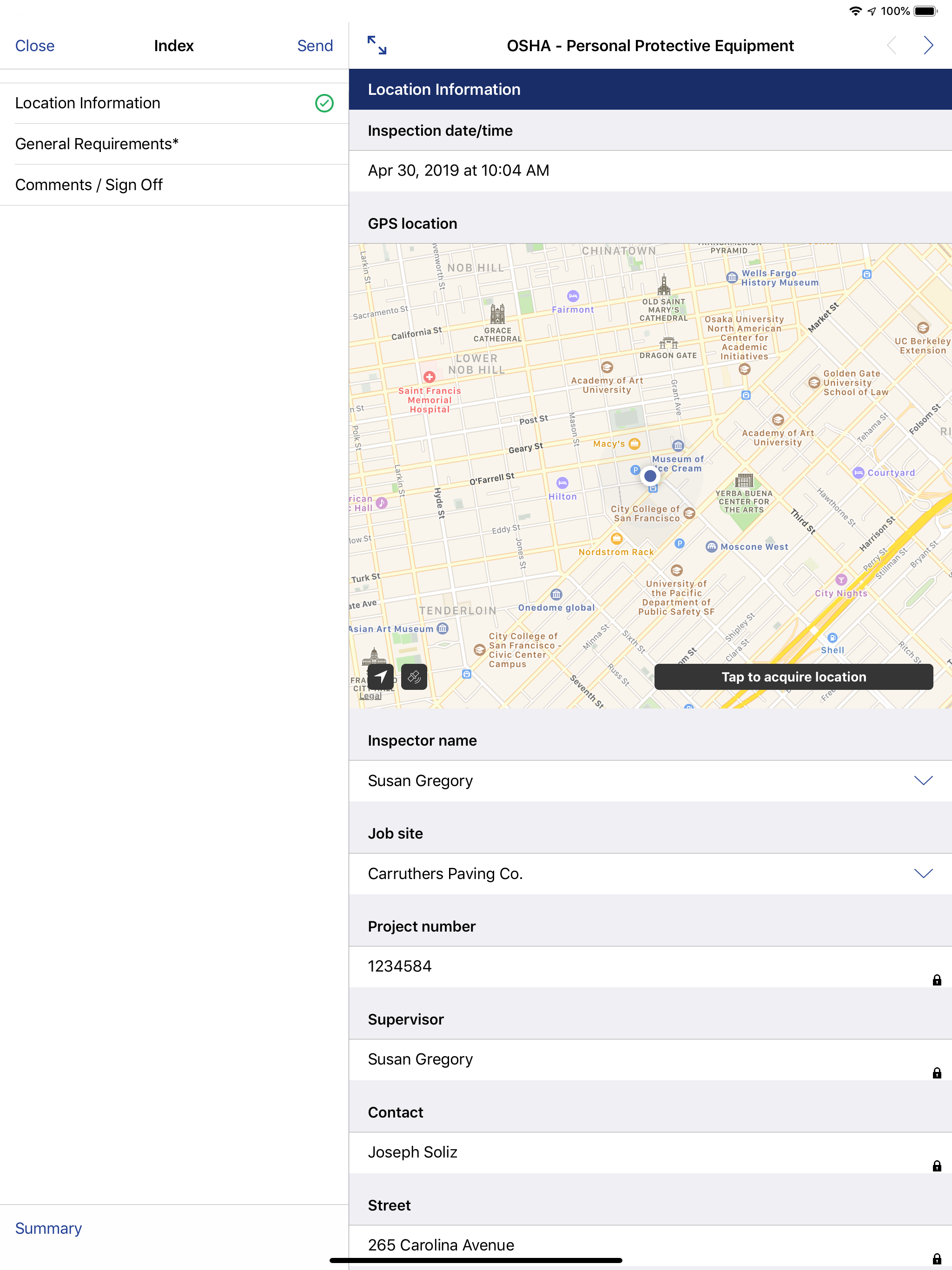Tap the University of the Pacific icon

(x=677, y=571)
